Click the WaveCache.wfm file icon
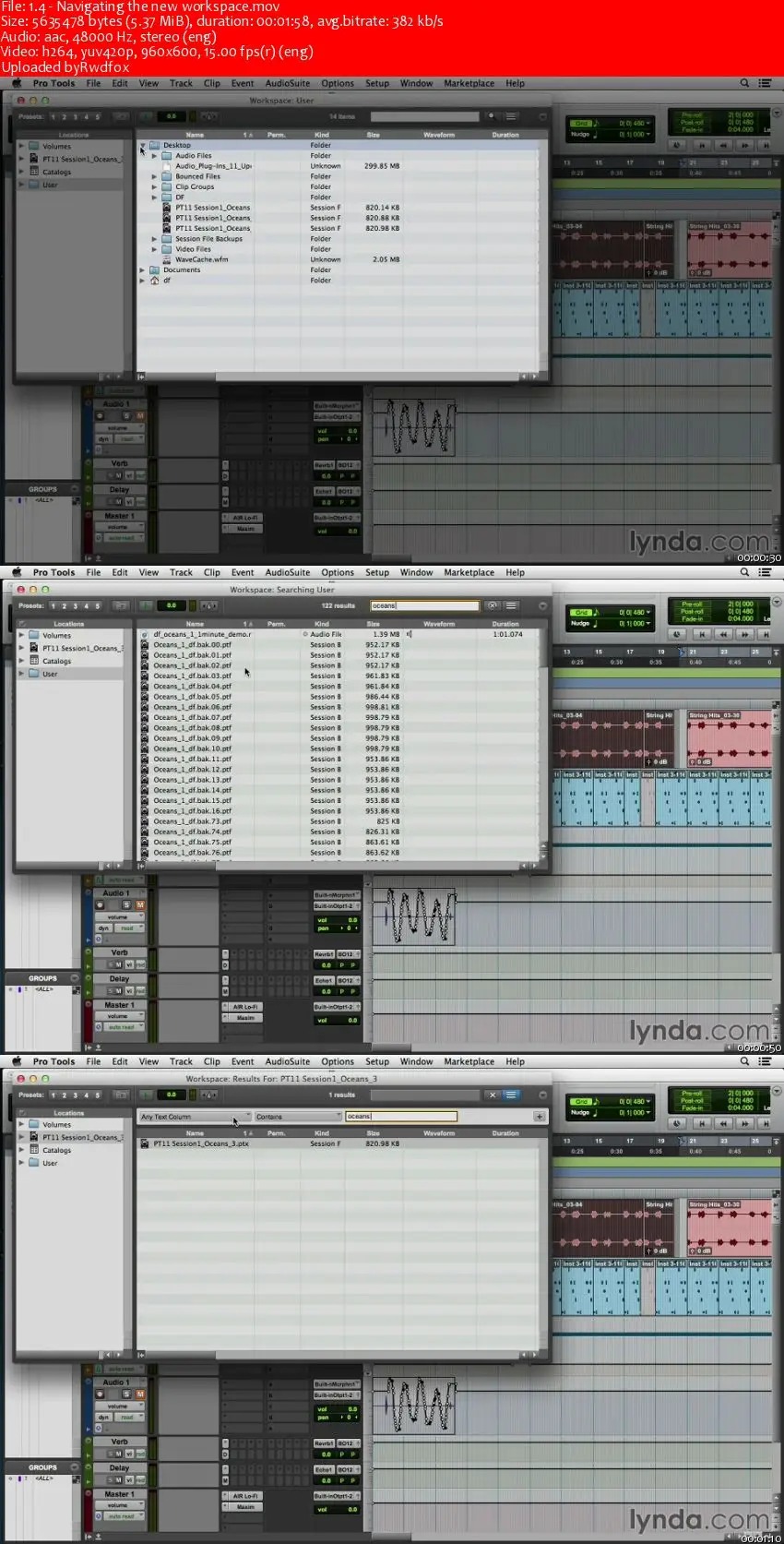 (168, 259)
